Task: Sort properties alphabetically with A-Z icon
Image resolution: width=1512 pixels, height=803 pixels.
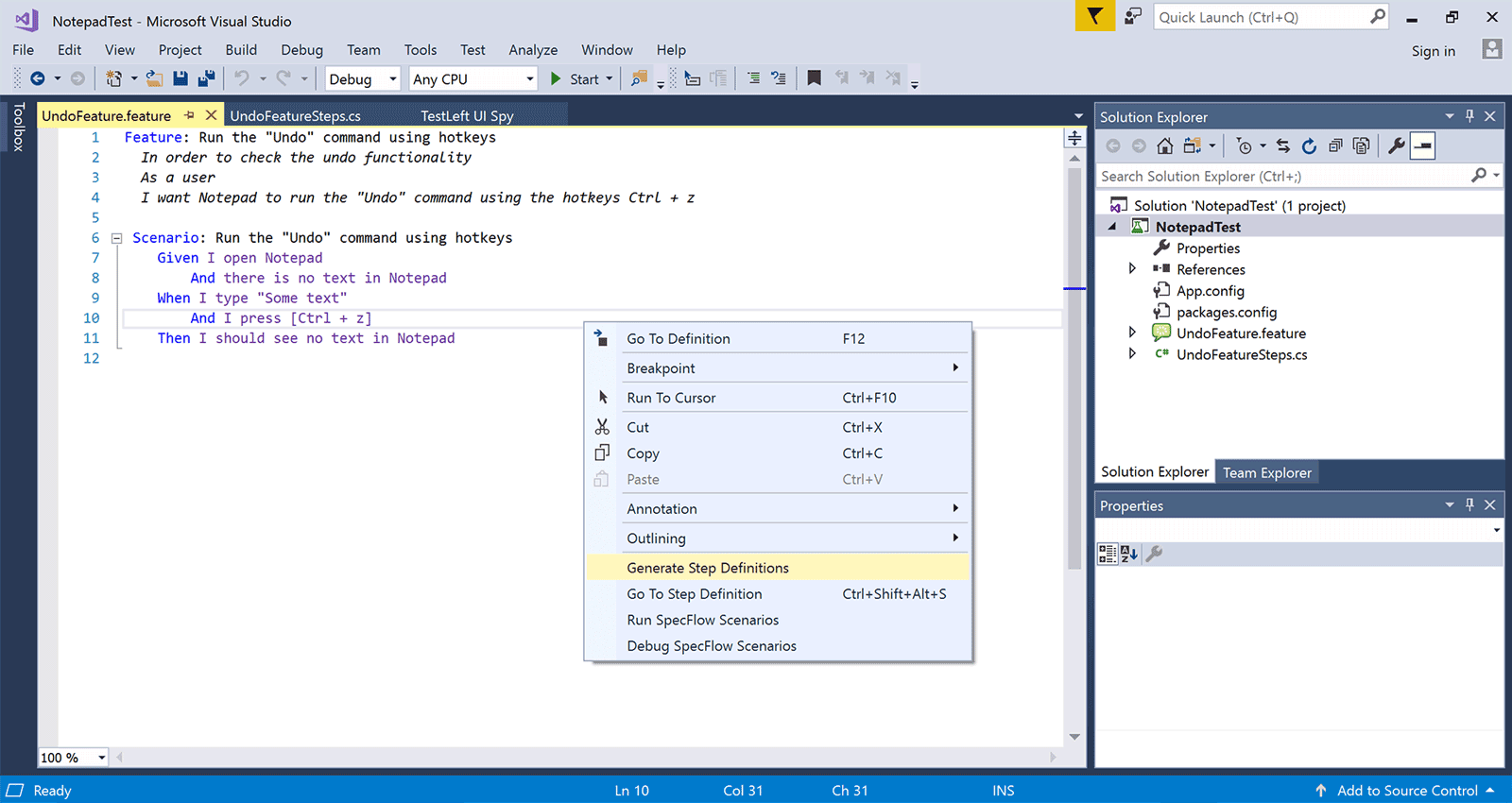Action: pyautogui.click(x=1129, y=555)
